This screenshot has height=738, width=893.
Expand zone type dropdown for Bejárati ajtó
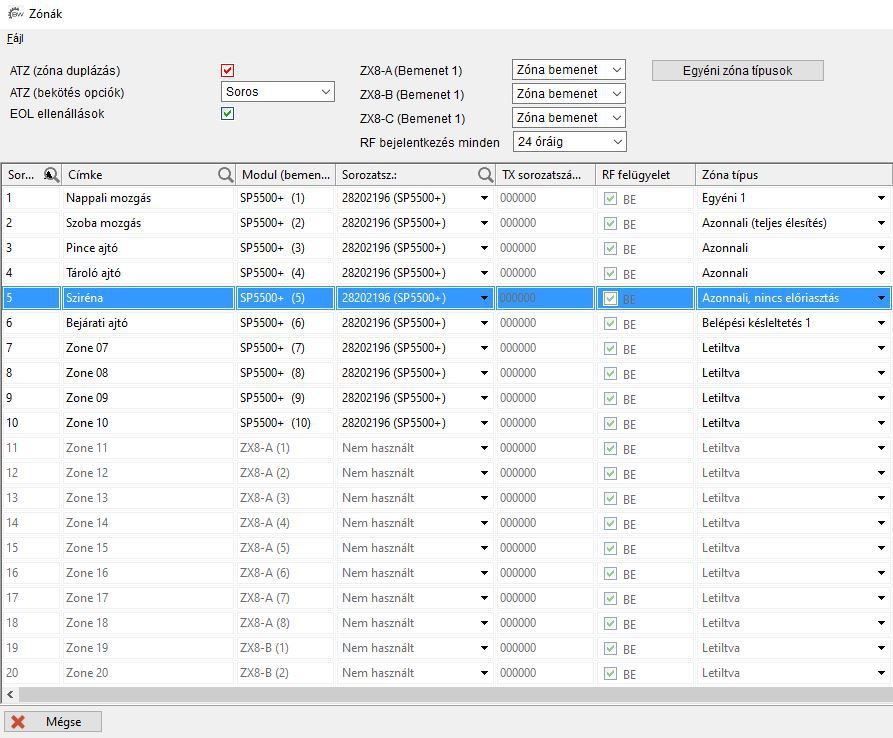(881, 323)
